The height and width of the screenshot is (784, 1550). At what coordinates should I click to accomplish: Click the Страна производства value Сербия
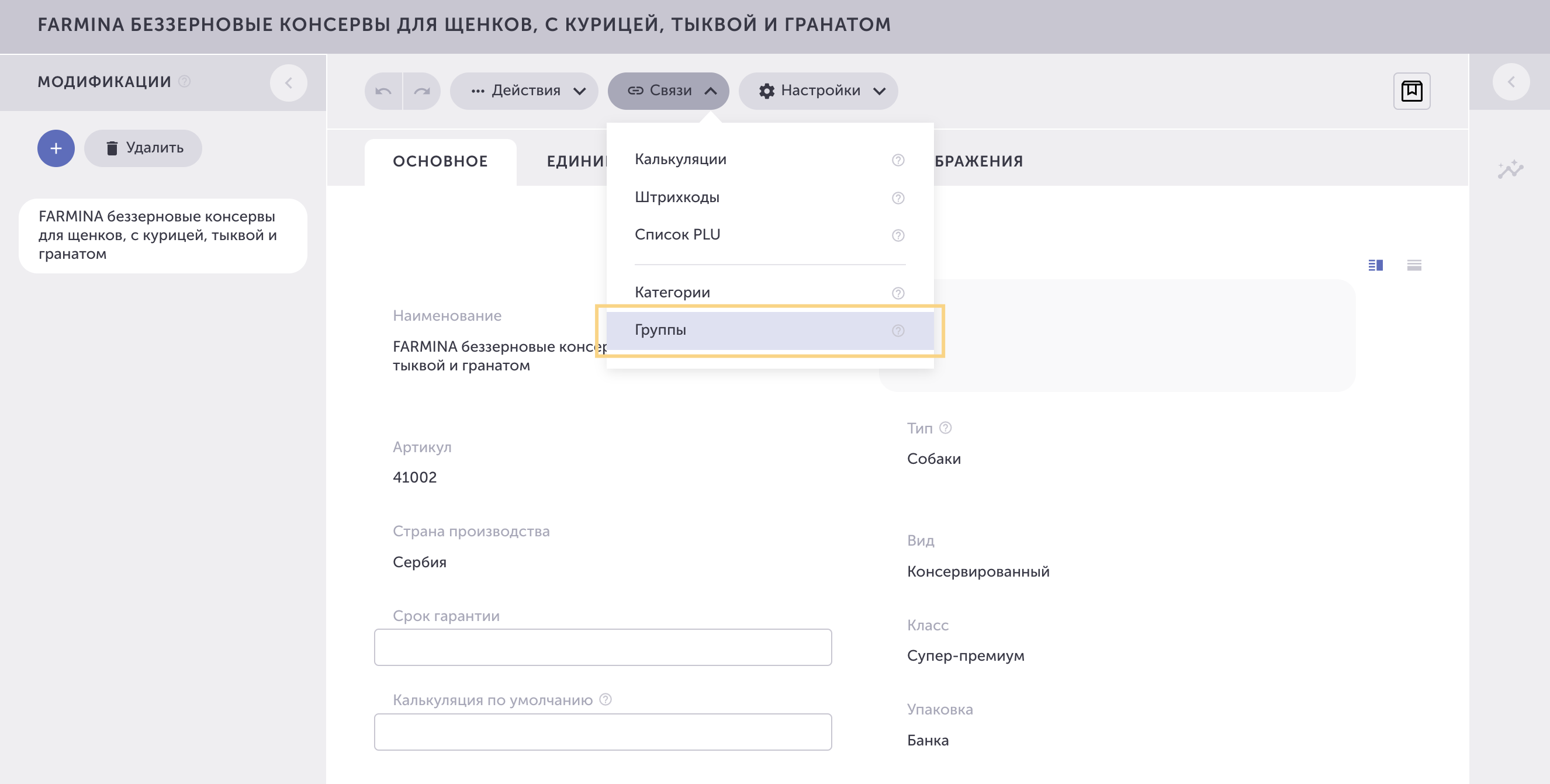click(420, 562)
